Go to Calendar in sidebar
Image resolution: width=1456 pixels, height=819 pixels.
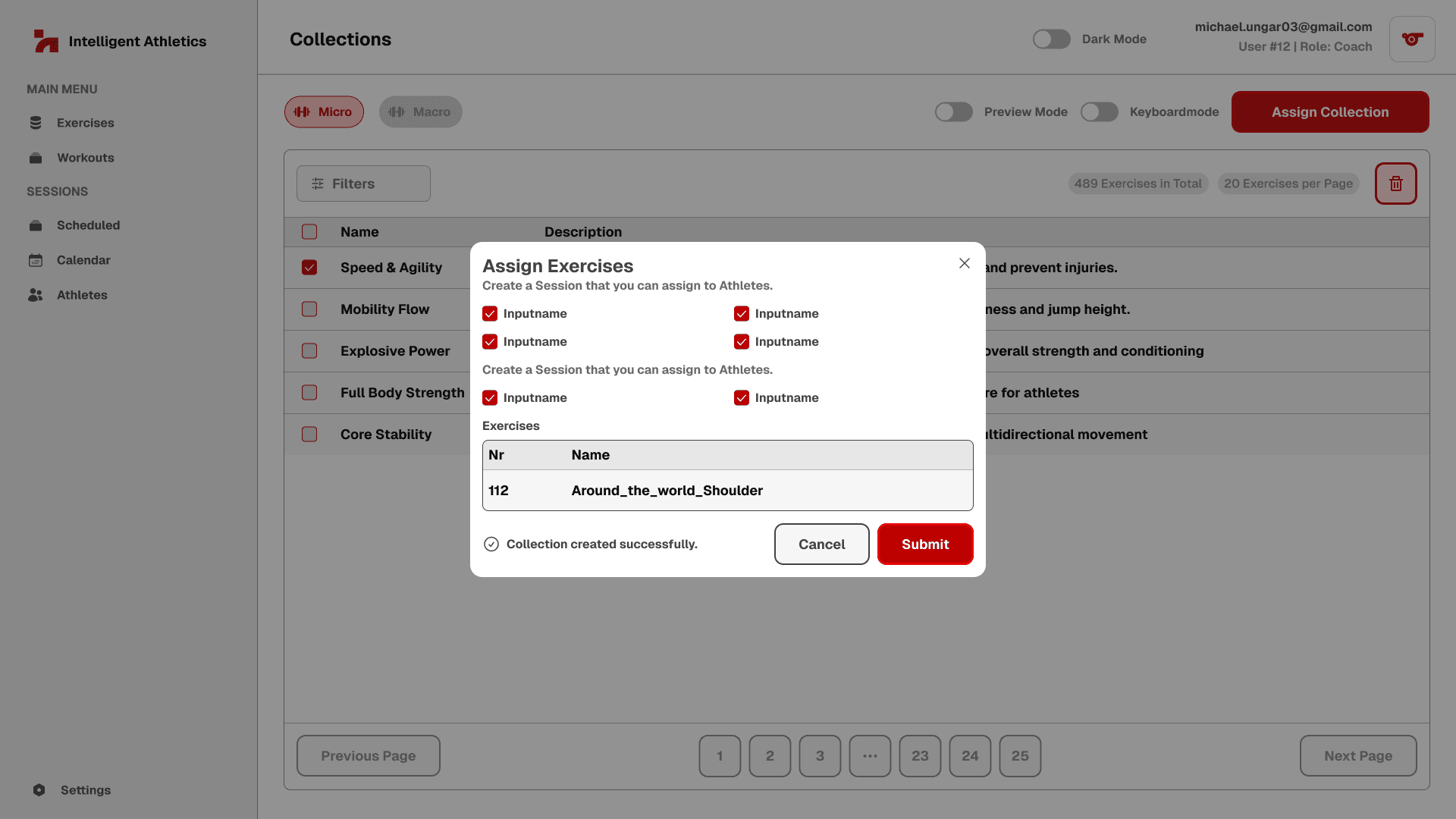point(83,260)
